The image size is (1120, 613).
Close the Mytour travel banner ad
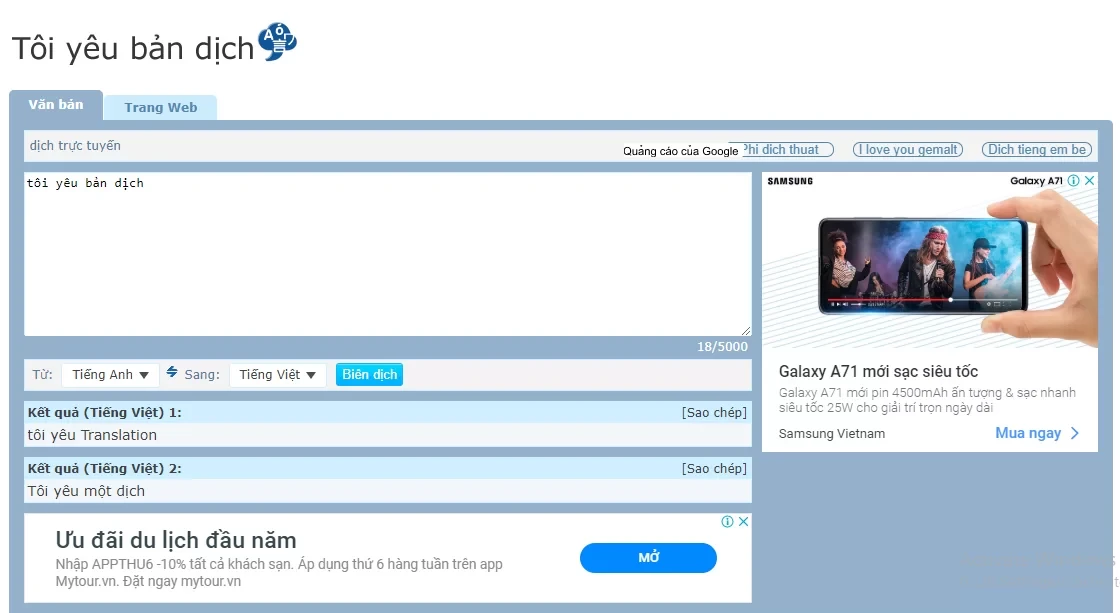743,521
